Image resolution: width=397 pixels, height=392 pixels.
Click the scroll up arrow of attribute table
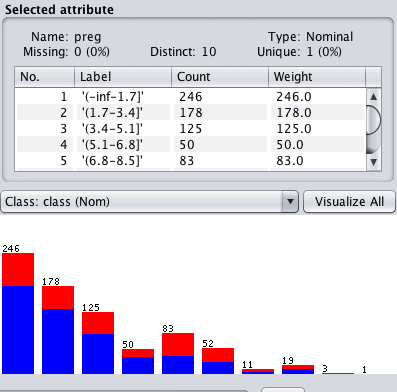(373, 97)
